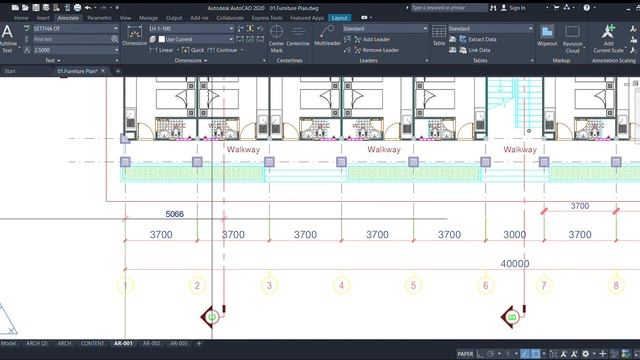Screen dimensions: 640x360
Task: Click the Link Data icon
Action: click(463, 50)
